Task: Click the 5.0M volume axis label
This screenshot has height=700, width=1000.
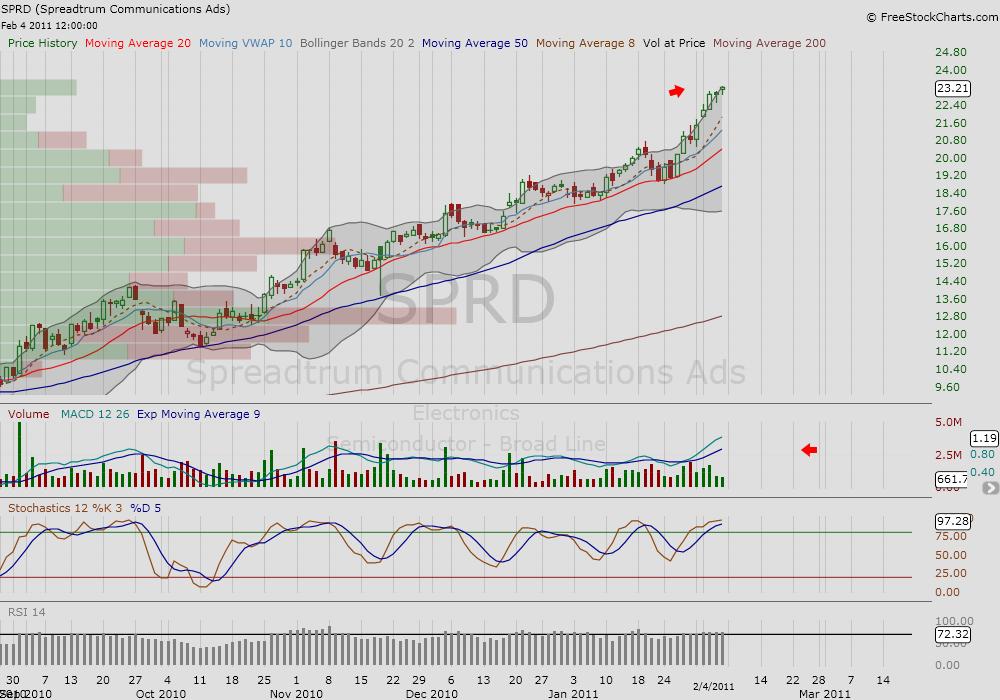Action: (x=949, y=422)
